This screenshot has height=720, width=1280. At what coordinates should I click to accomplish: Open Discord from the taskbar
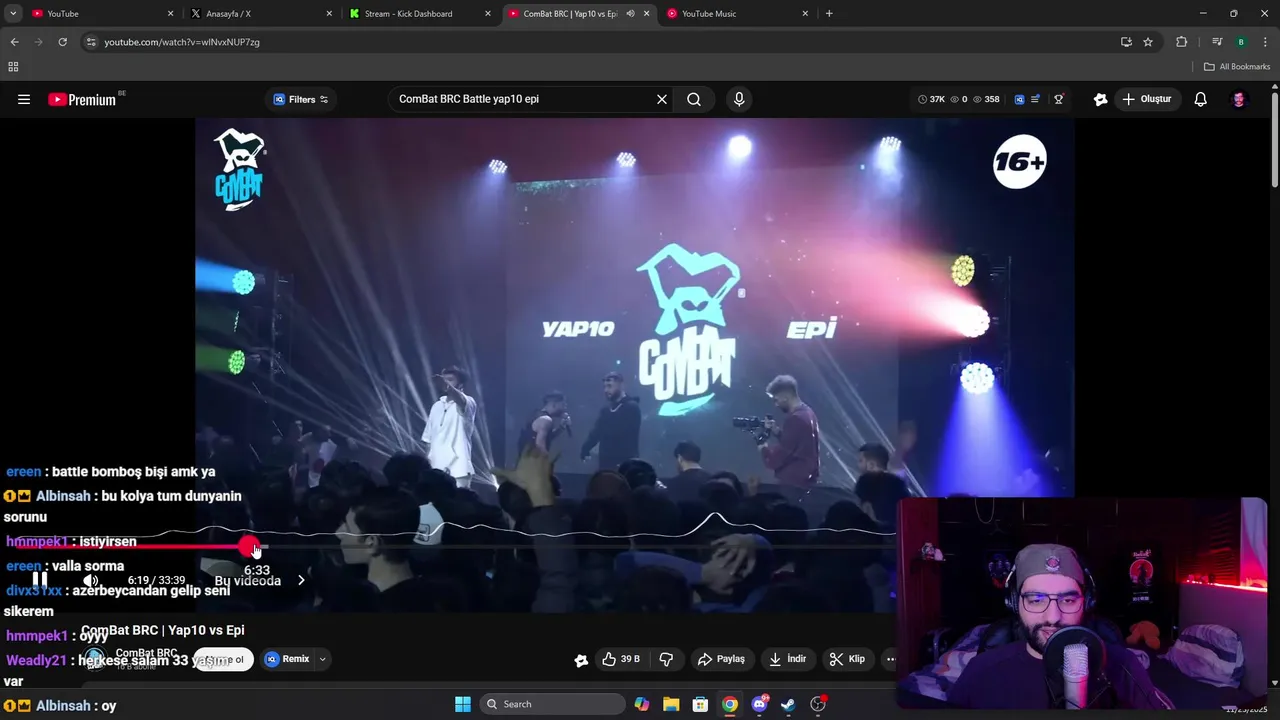[759, 704]
